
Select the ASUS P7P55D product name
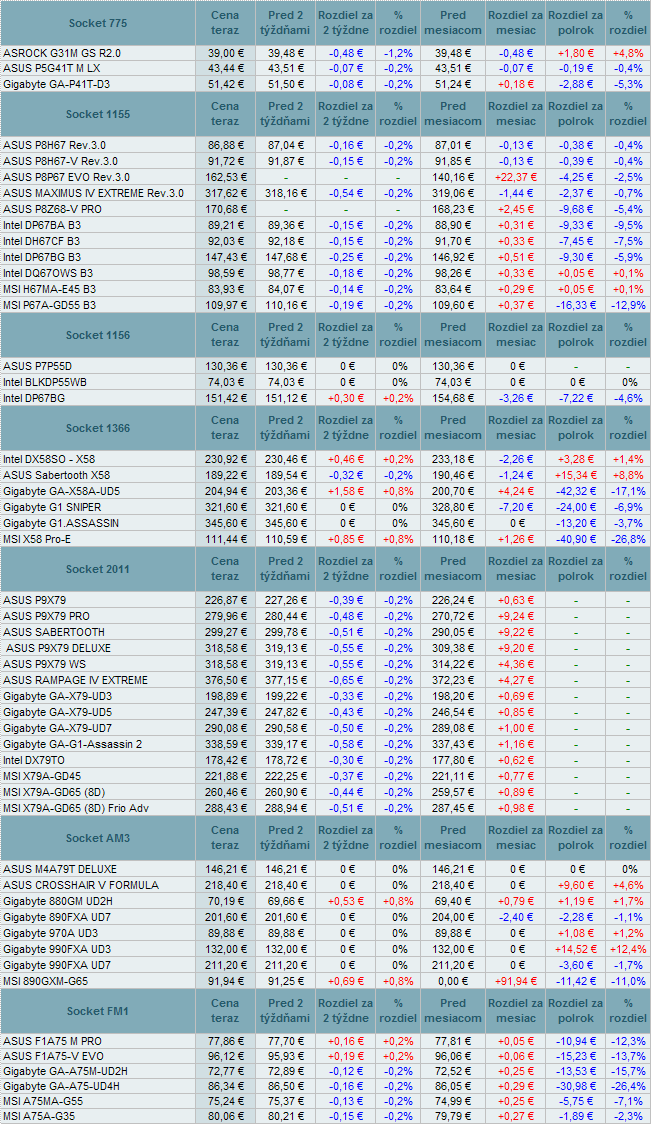point(37,366)
